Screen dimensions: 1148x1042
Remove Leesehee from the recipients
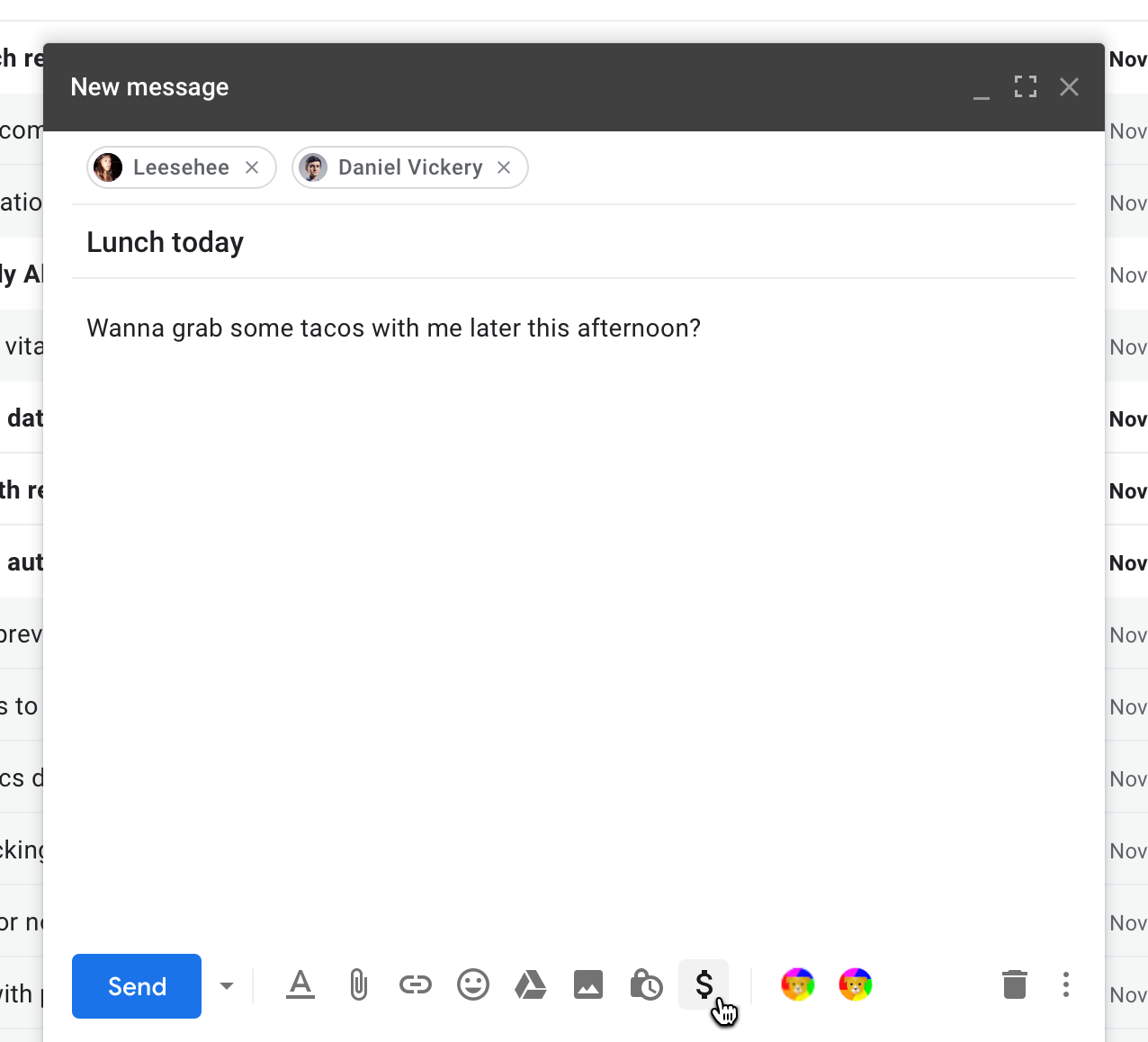253,167
